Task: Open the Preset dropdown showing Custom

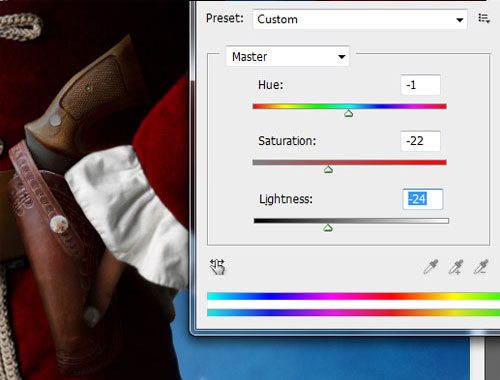Action: pos(360,19)
